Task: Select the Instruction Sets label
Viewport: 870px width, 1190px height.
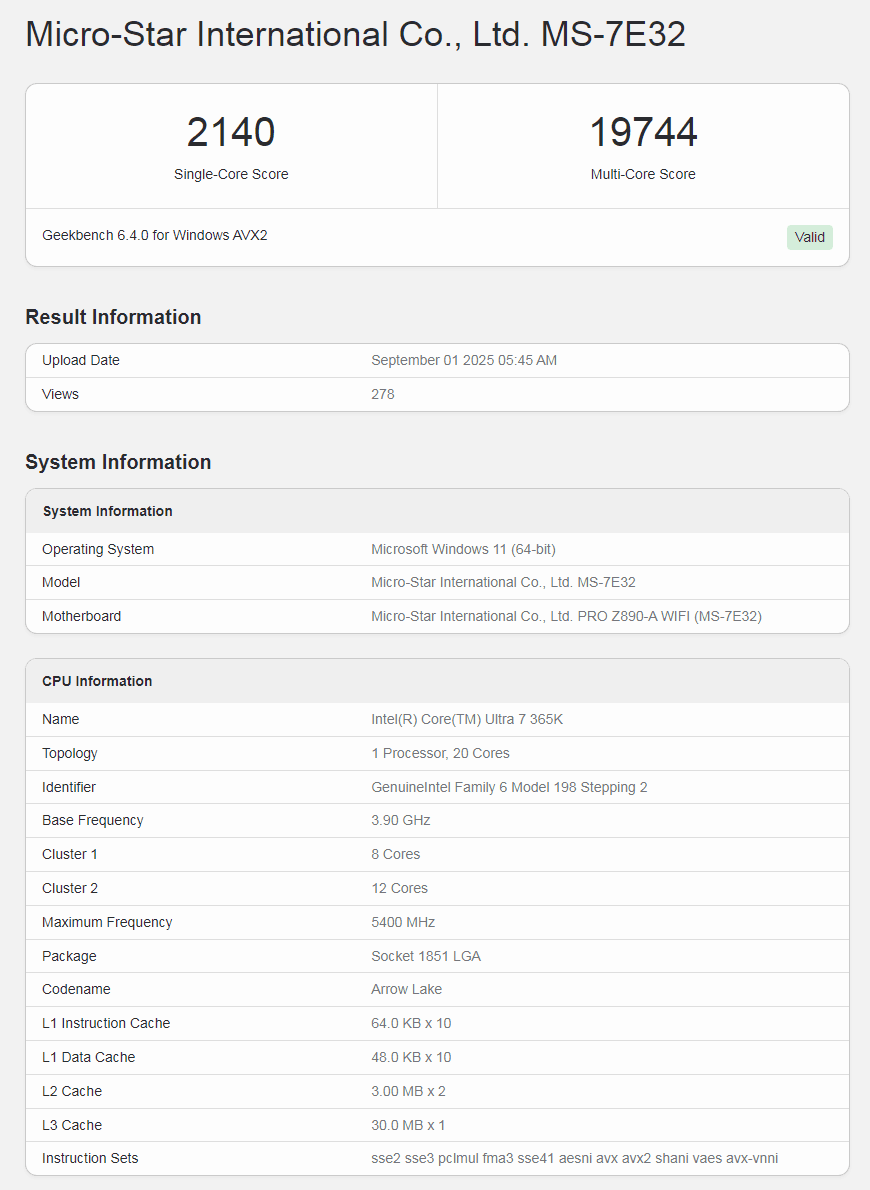Action: point(90,1158)
